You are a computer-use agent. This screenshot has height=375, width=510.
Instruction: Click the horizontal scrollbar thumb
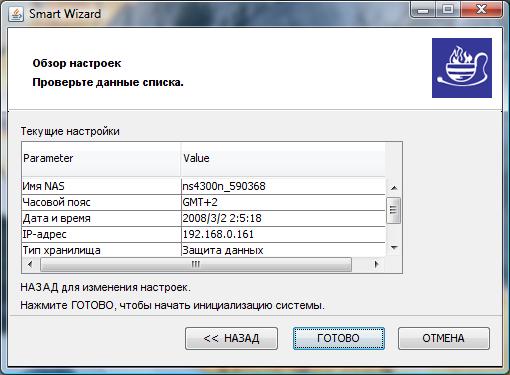click(196, 264)
